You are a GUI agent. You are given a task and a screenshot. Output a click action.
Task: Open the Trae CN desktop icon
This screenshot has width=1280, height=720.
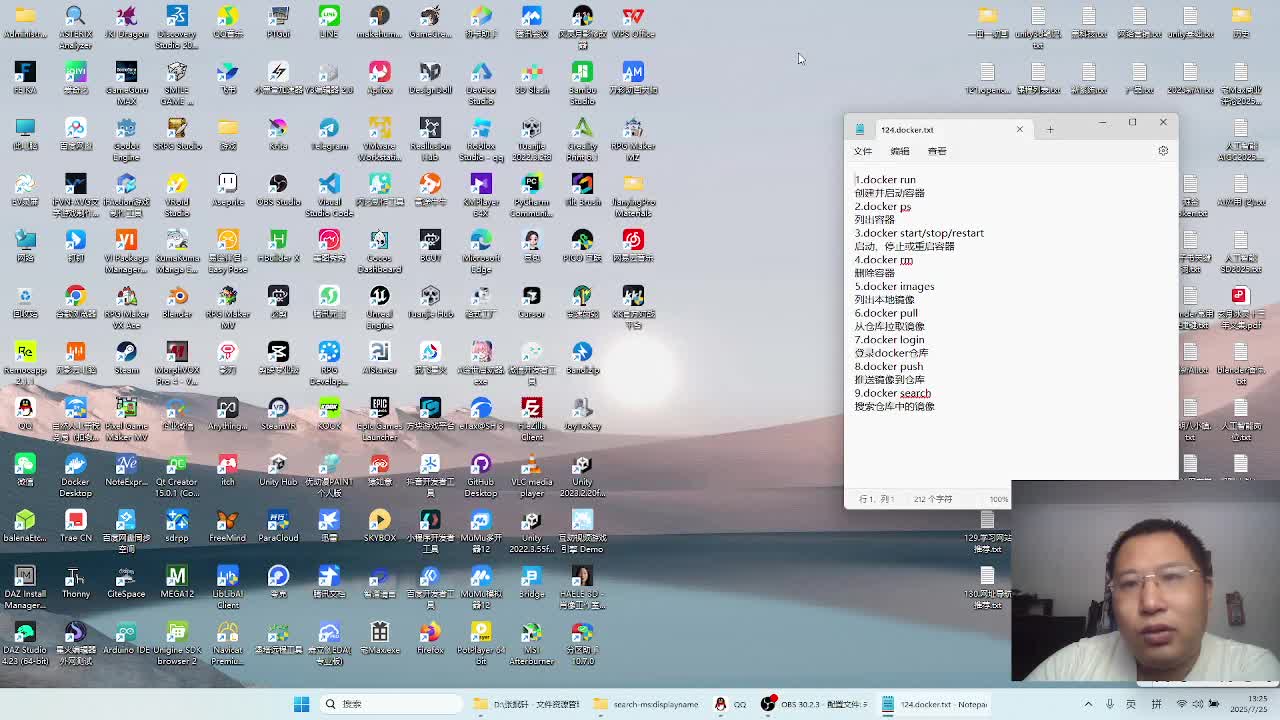coord(75,526)
